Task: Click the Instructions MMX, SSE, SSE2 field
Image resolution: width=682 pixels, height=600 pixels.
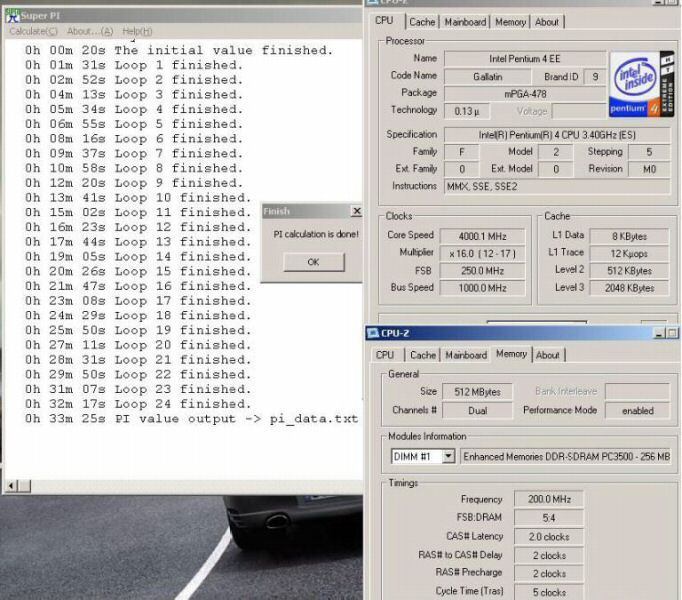Action: coord(557,187)
